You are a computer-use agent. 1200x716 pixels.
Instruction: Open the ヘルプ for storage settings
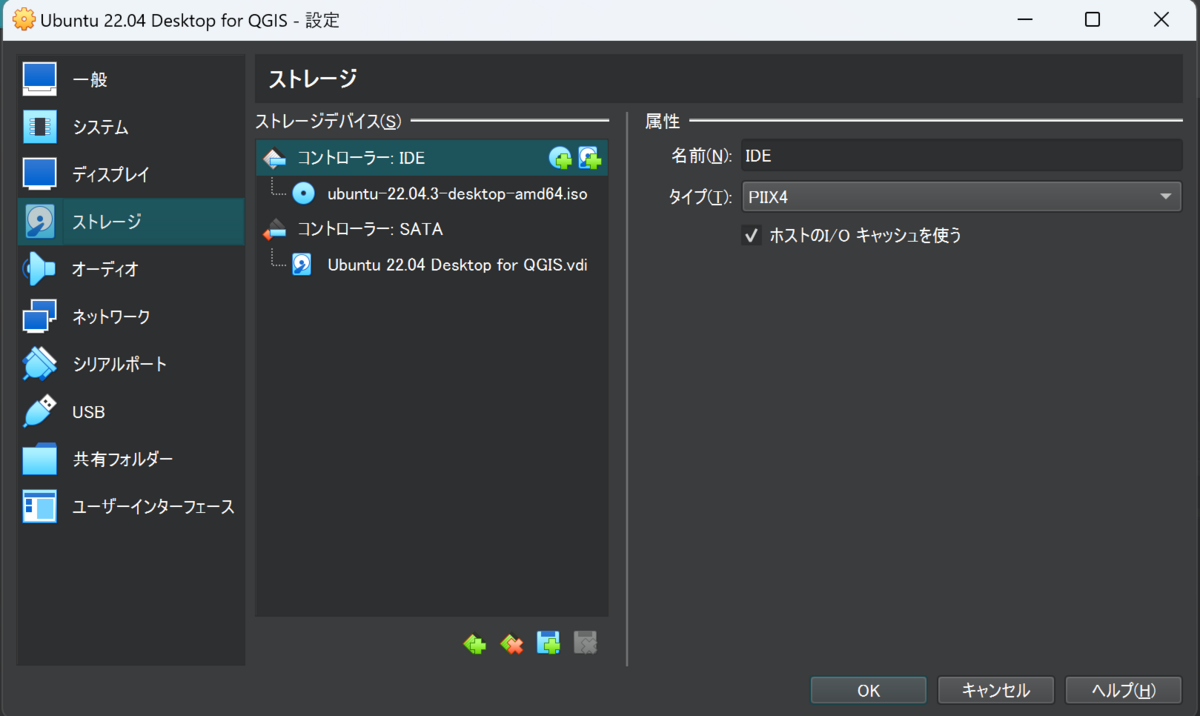tap(1123, 689)
